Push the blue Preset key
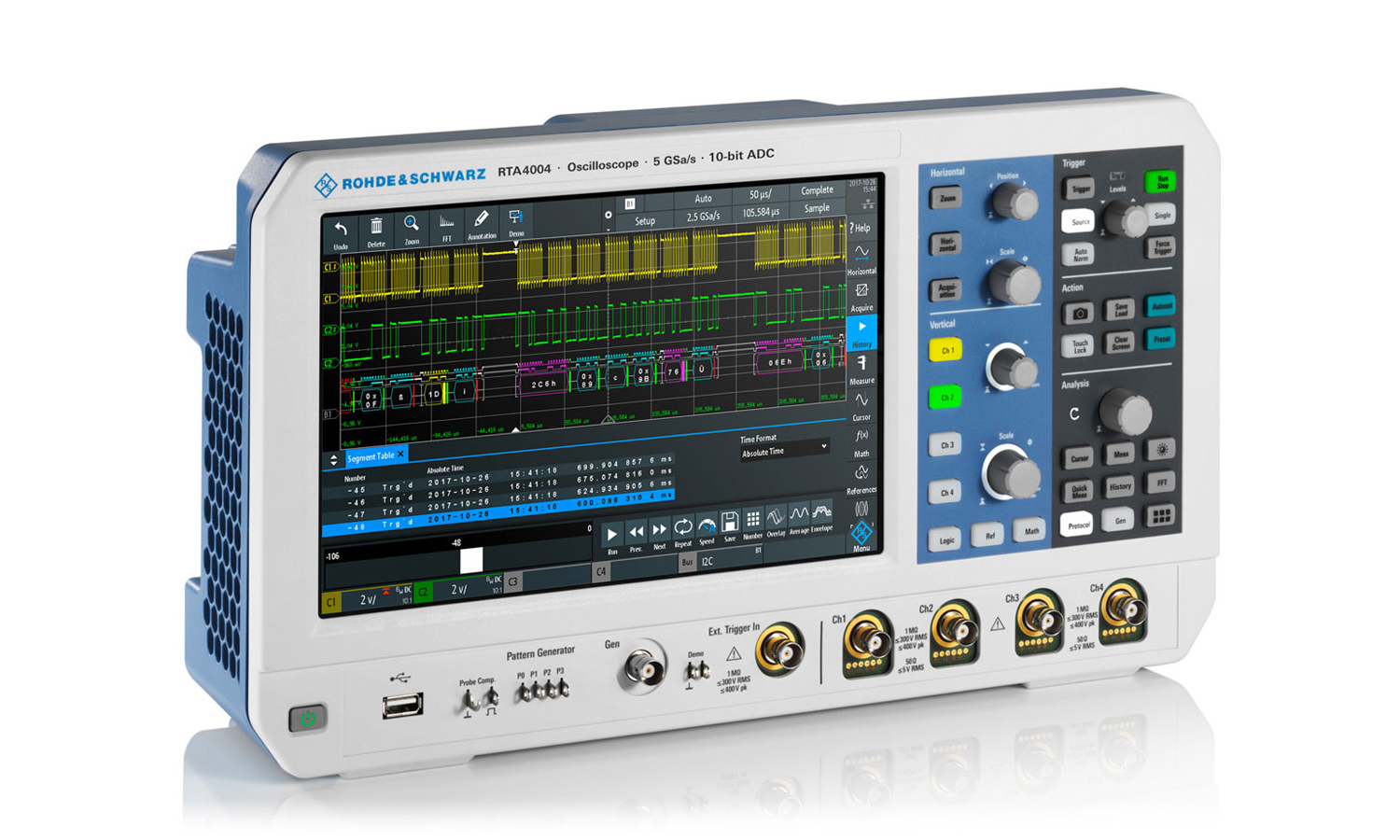 (1161, 338)
